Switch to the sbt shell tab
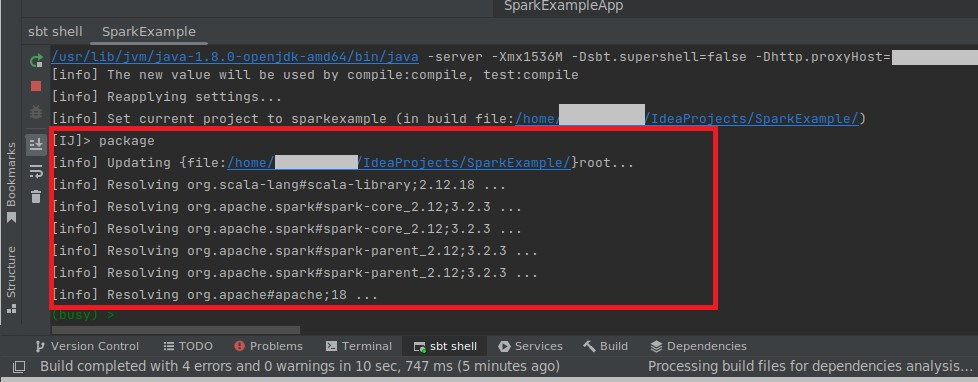 click(x=55, y=31)
